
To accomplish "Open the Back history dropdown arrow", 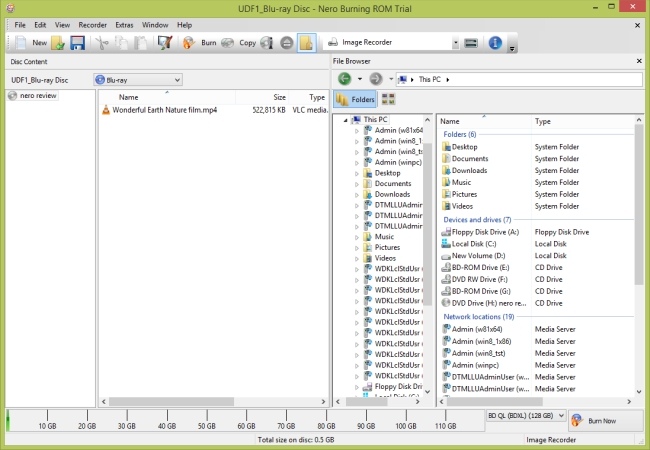I will point(359,79).
